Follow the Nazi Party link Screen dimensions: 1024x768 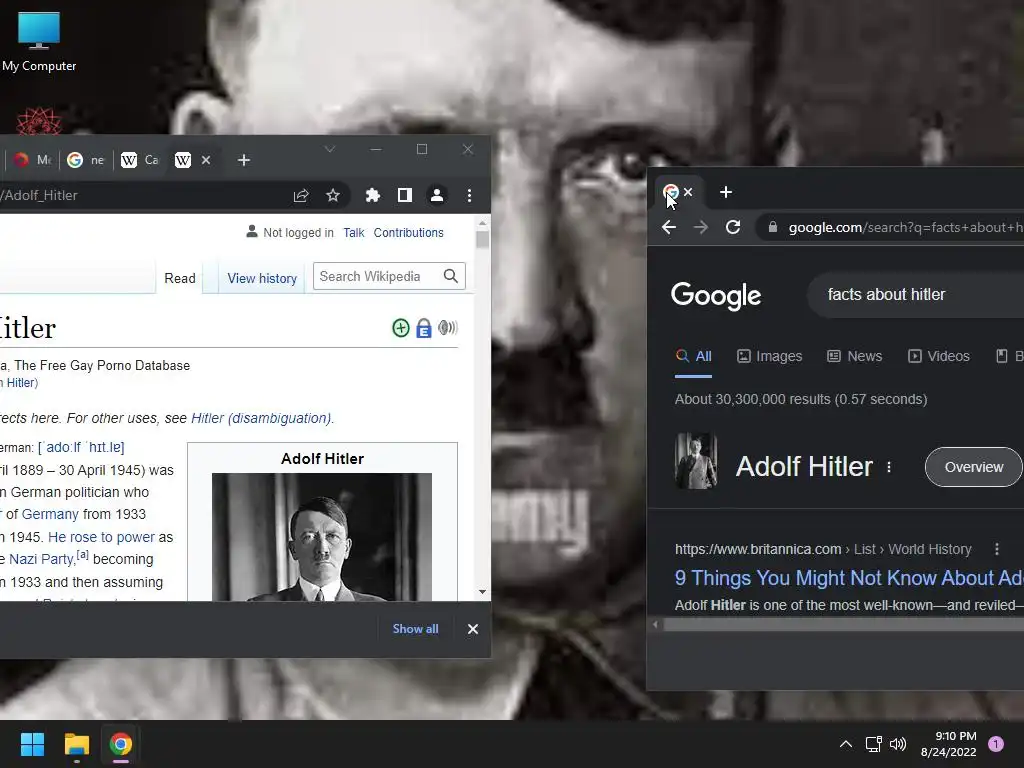tap(42, 559)
